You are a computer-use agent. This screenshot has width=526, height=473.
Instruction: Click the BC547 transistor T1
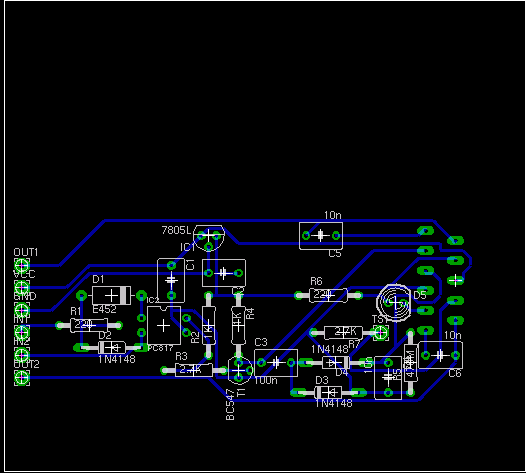[239, 370]
